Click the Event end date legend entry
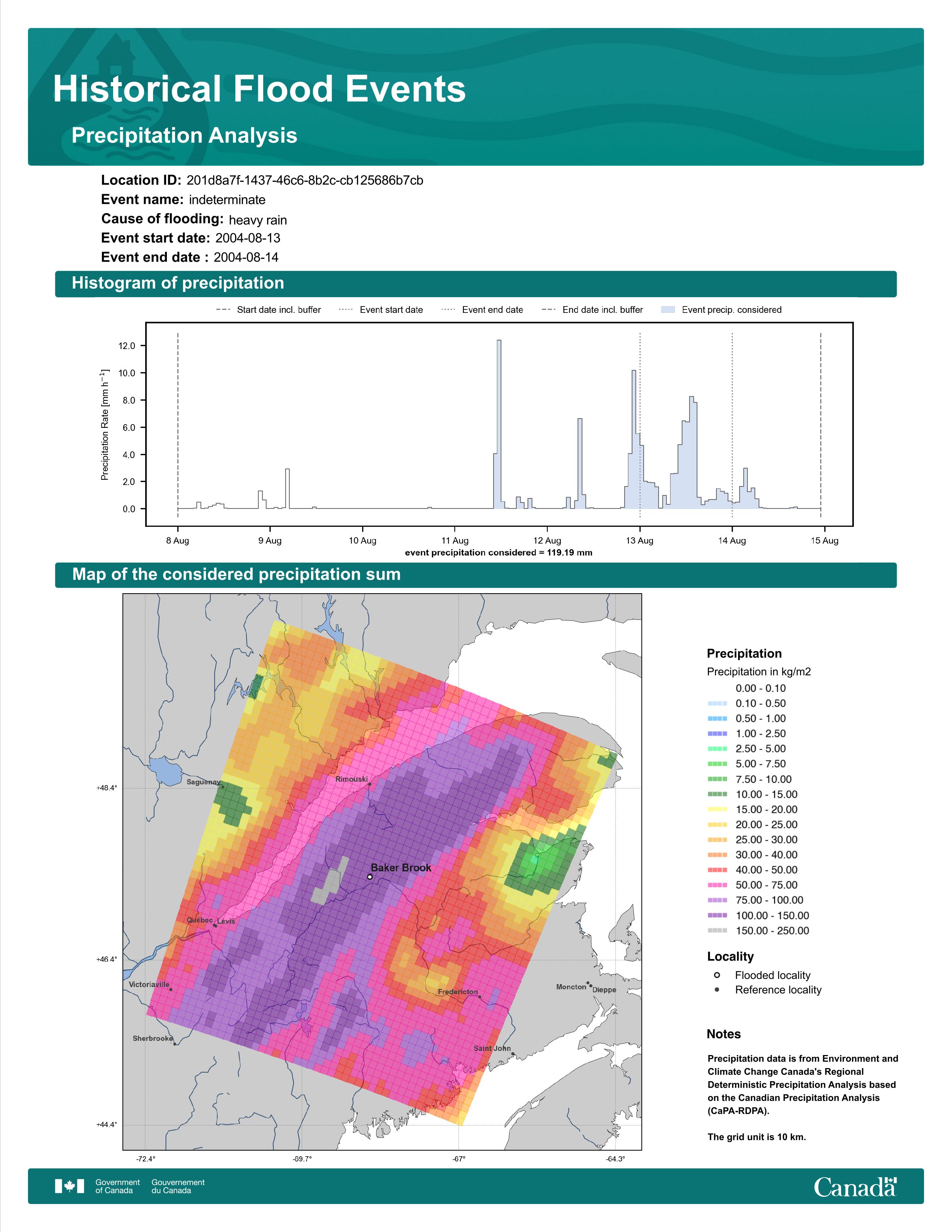Viewport: 952px width, 1232px height. [482, 310]
